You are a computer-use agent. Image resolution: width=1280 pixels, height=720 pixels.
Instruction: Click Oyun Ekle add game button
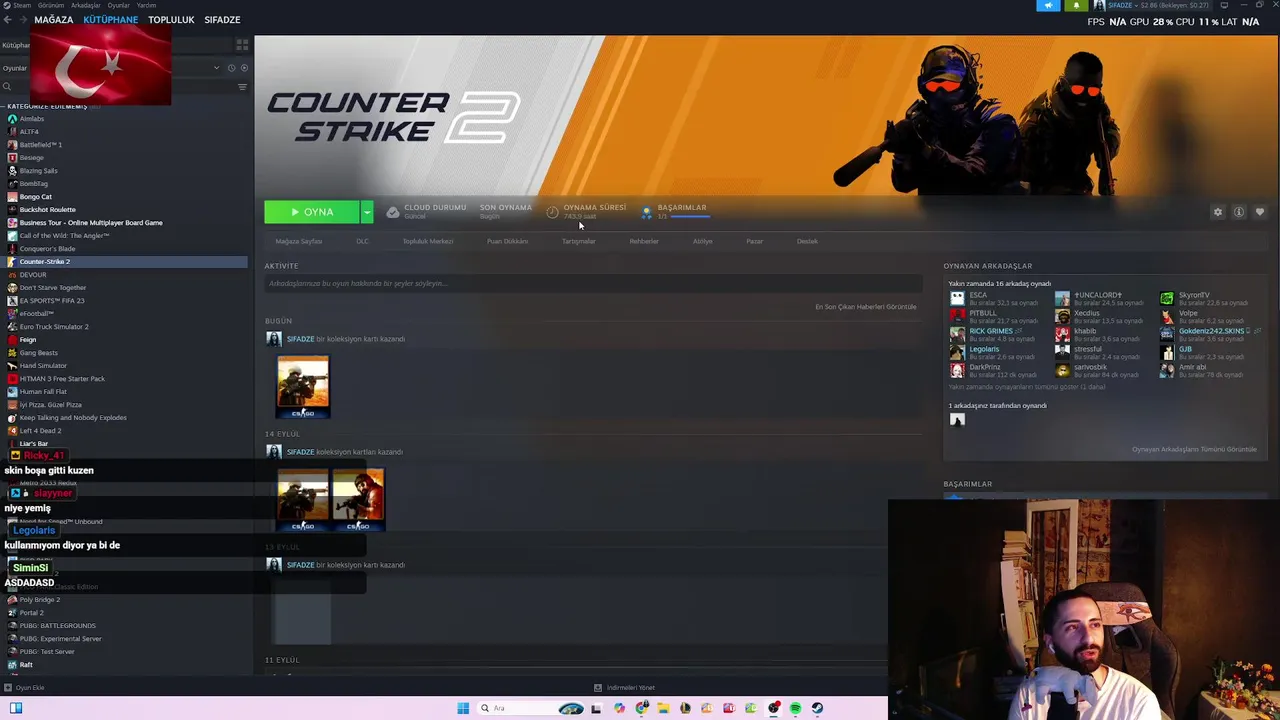pyautogui.click(x=24, y=688)
